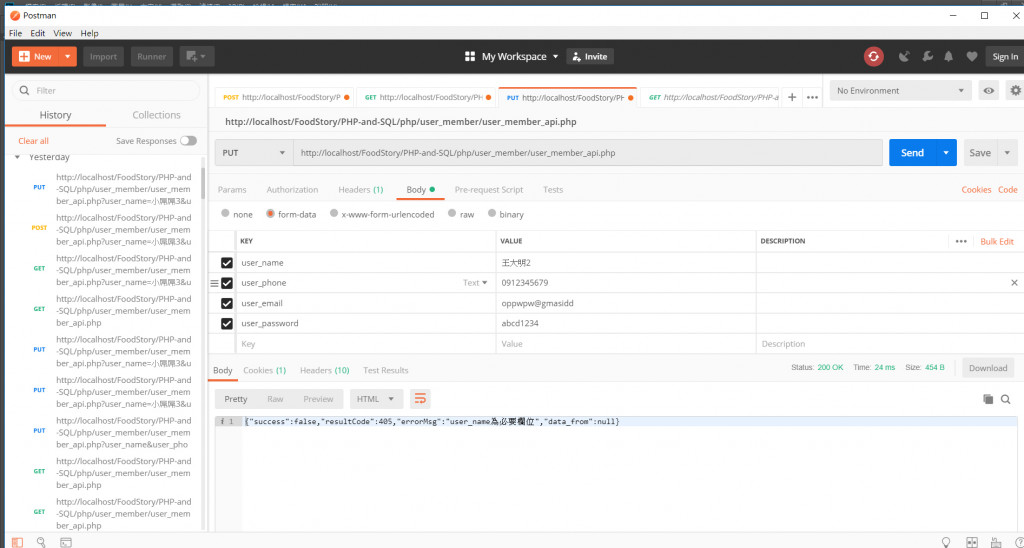This screenshot has height=548, width=1024.
Task: Click the Import button
Action: tap(103, 57)
